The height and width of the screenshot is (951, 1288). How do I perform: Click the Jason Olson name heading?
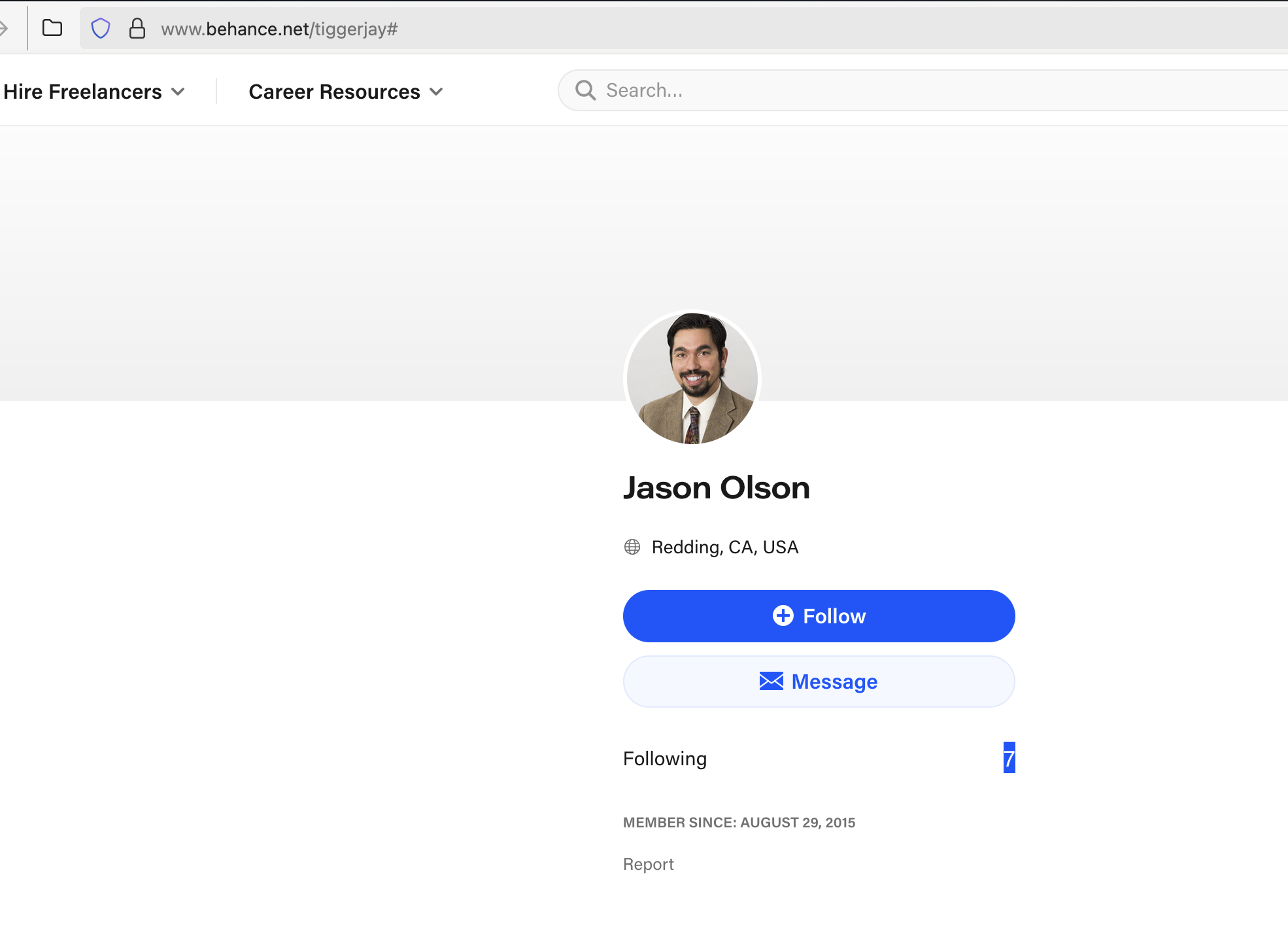(717, 488)
